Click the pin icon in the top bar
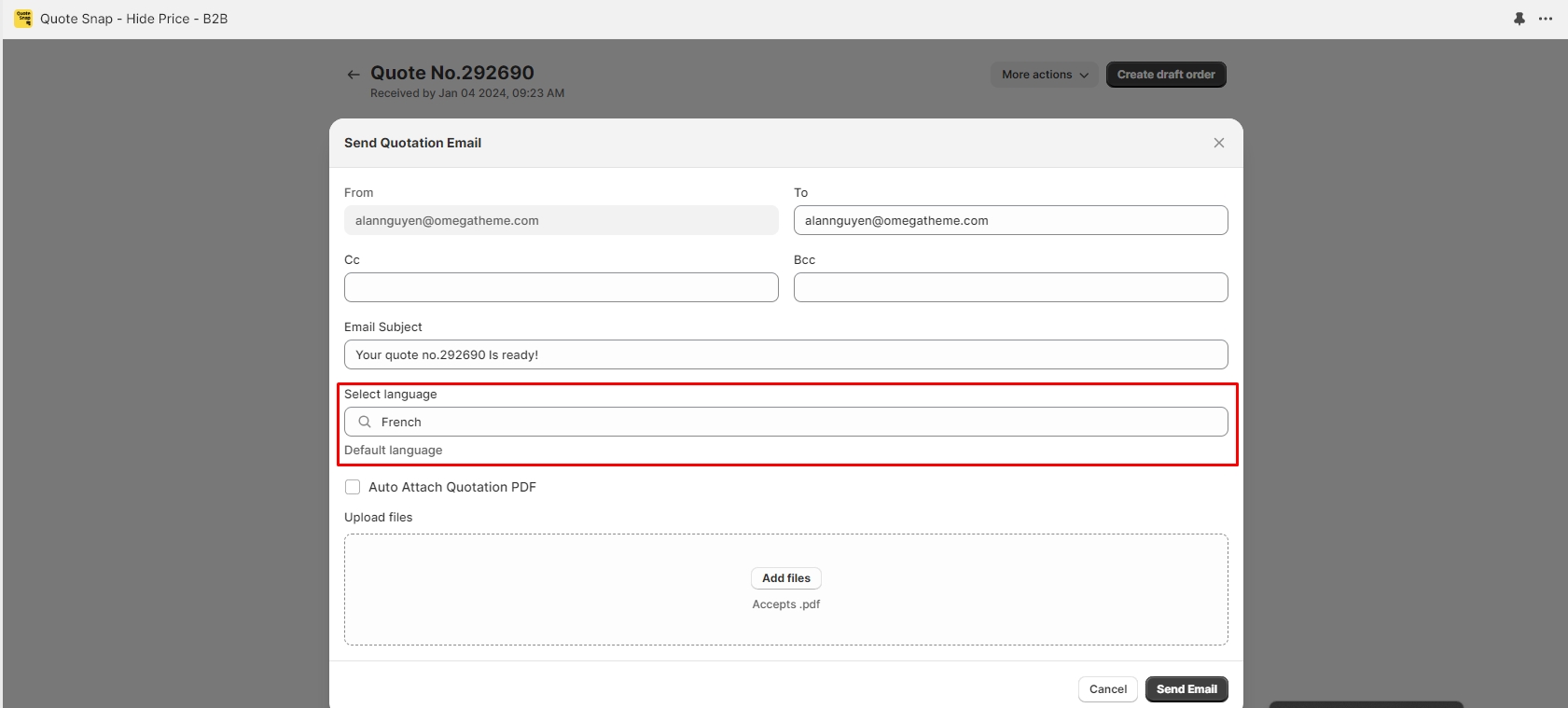The width and height of the screenshot is (1568, 708). (x=1519, y=19)
